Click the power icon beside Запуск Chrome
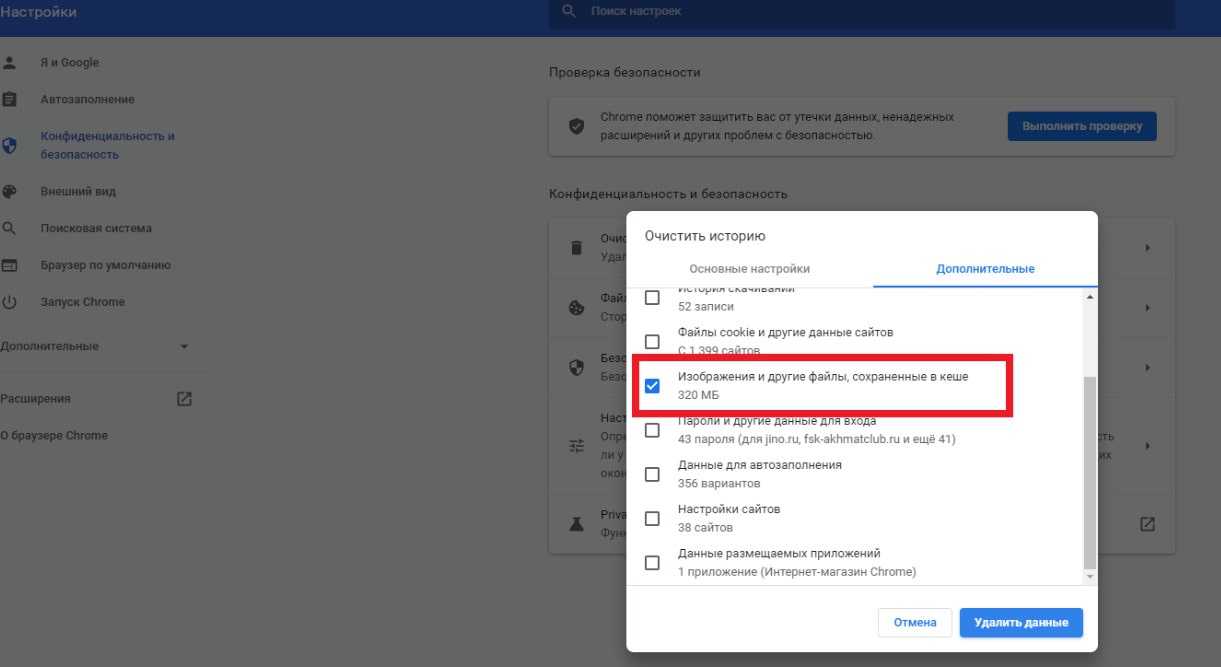Viewport: 1221px width, 667px height. (9, 302)
